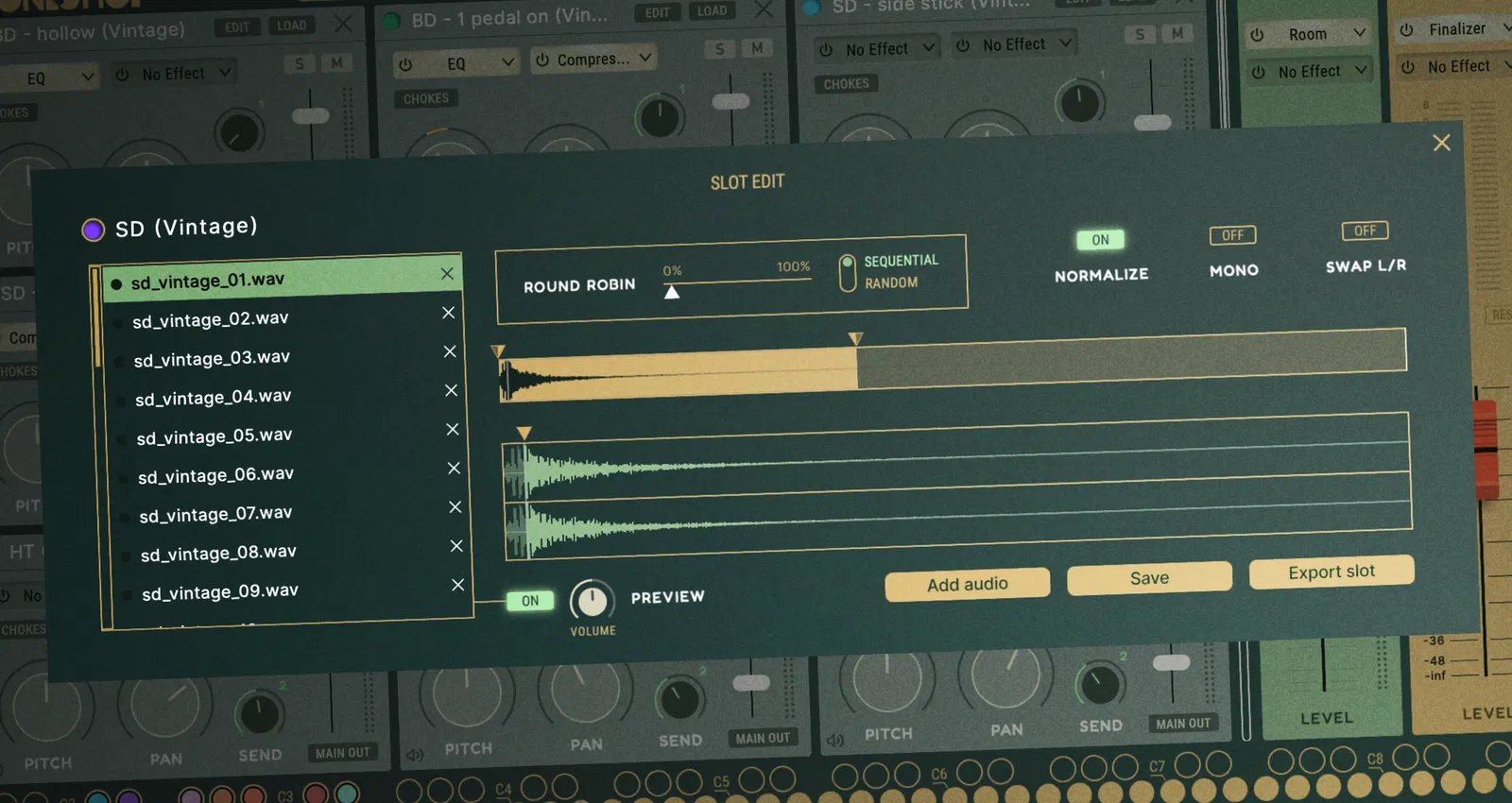Switch the Sequential/Random round robin switch
Screen dimensions: 1512x803
pos(848,272)
